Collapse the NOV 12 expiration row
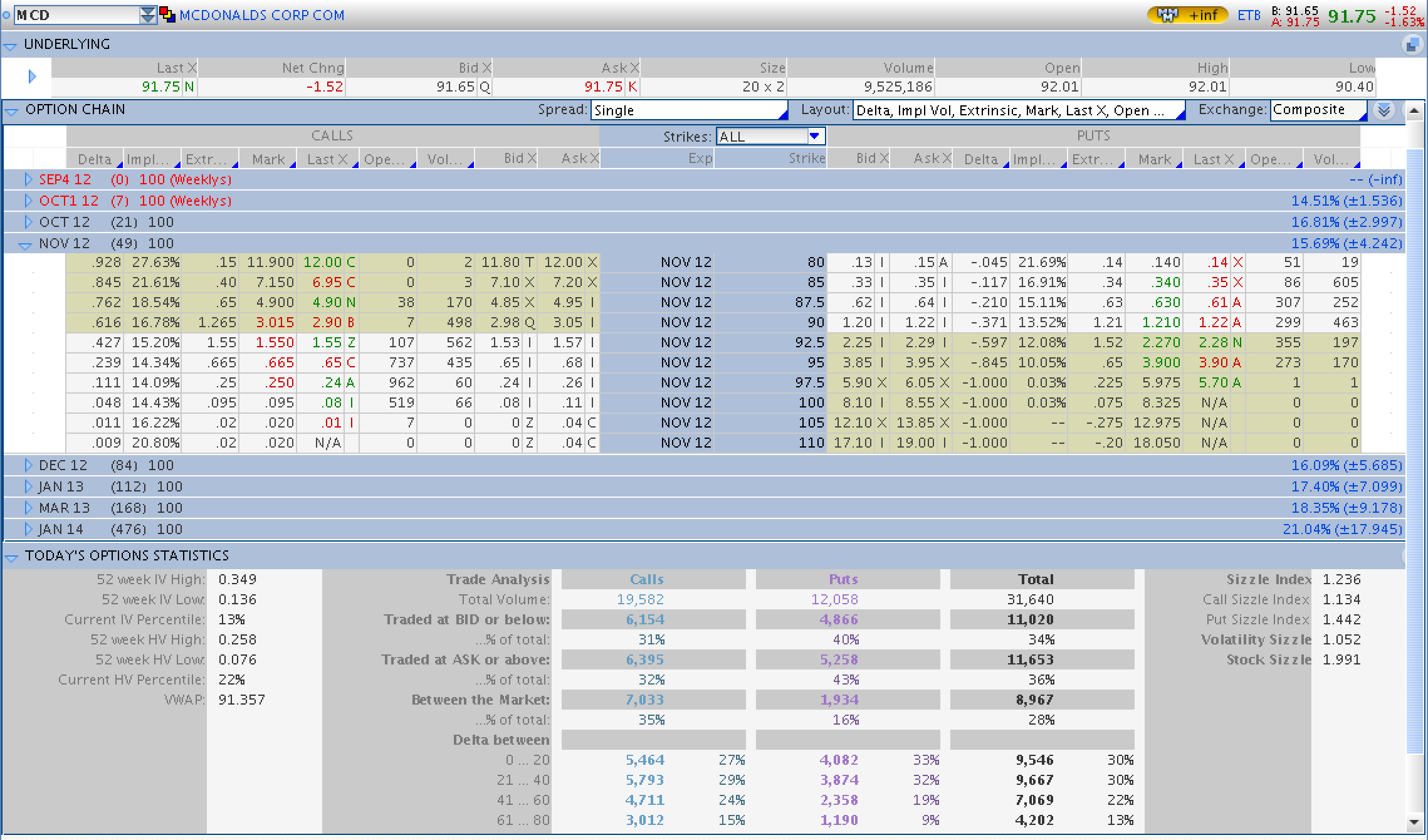This screenshot has width=1428, height=840. click(x=26, y=245)
